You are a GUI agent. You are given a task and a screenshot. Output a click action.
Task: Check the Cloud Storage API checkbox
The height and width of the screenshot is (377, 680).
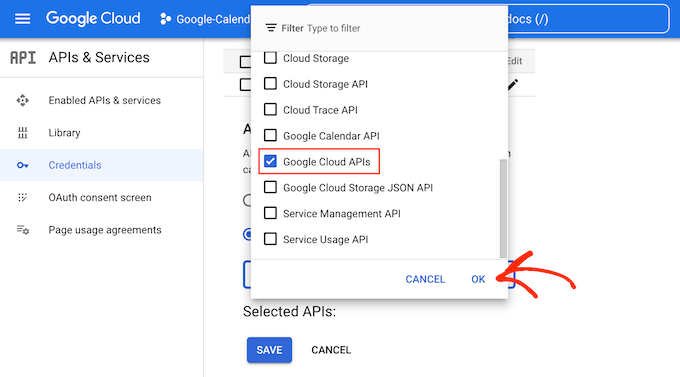click(x=270, y=83)
